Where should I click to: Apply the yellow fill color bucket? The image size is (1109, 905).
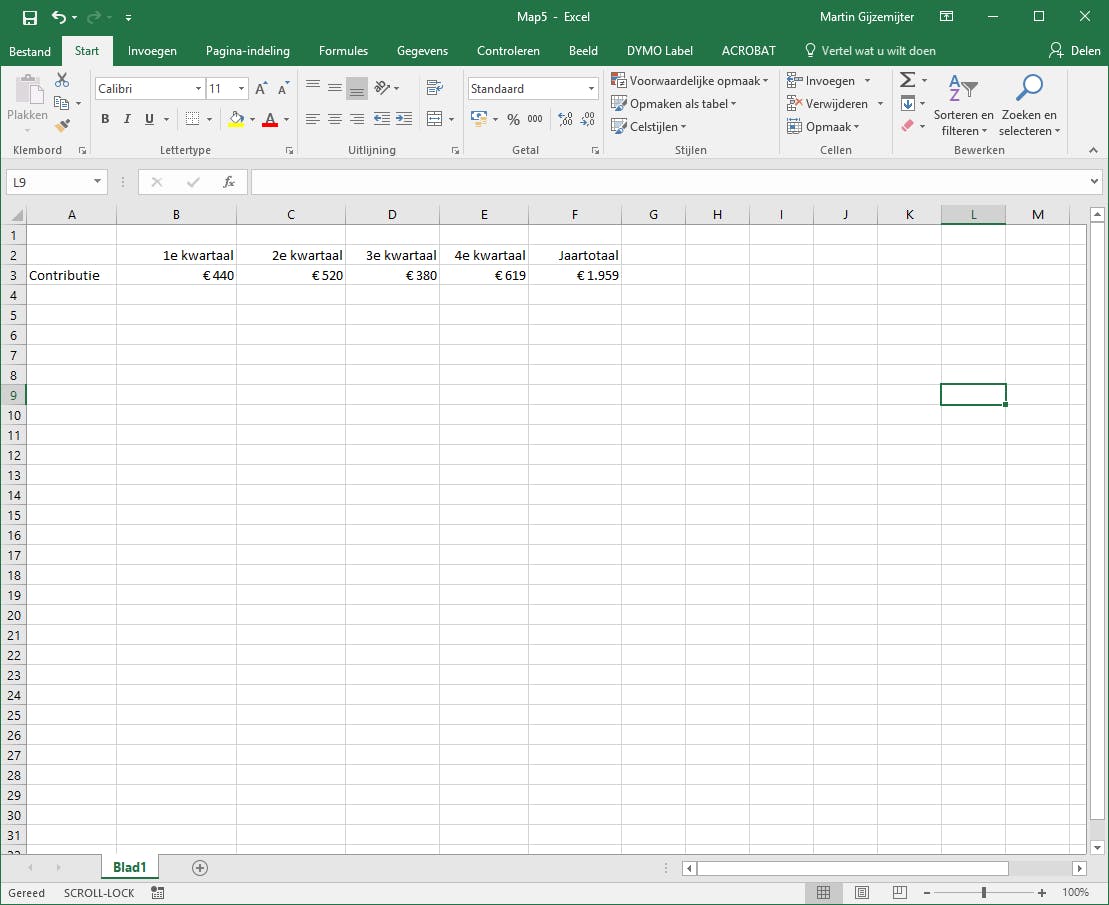coord(236,119)
